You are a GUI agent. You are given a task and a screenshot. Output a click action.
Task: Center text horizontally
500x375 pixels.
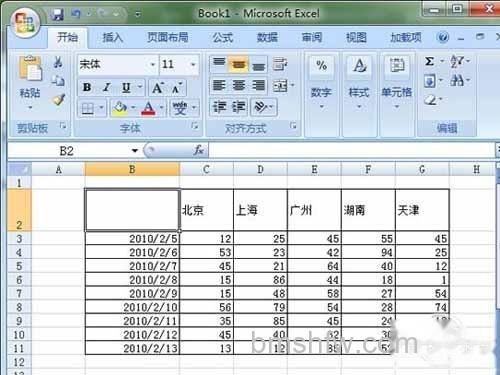[x=239, y=86]
